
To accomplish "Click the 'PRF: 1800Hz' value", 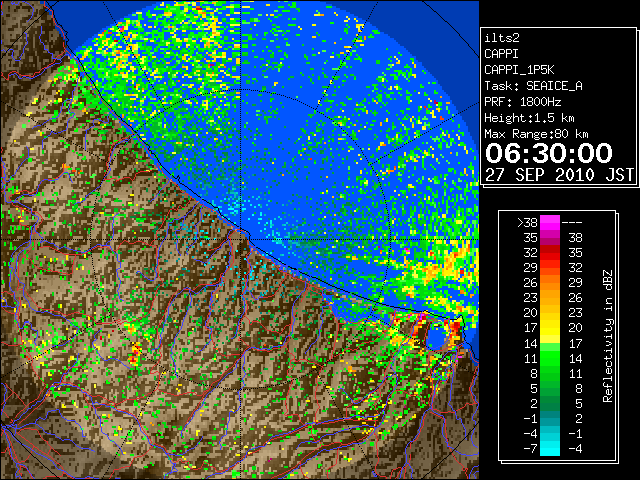I will pos(522,102).
